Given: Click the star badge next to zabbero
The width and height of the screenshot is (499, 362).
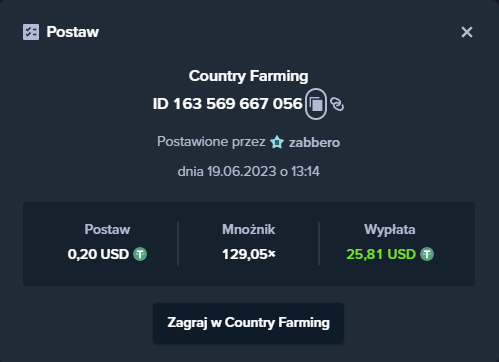Looking at the screenshot, I should pyautogui.click(x=277, y=142).
